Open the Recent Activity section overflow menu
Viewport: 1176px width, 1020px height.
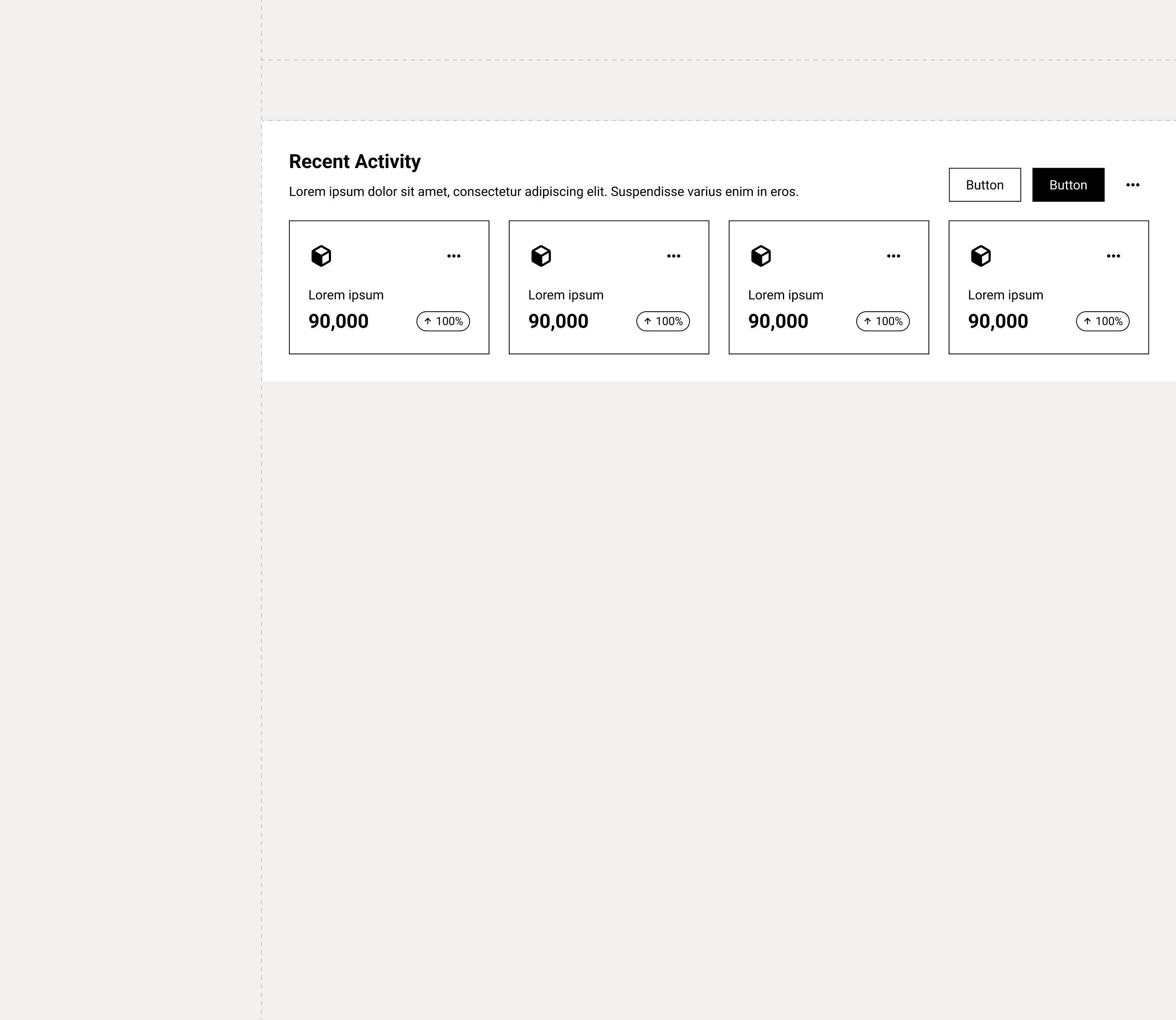1133,185
